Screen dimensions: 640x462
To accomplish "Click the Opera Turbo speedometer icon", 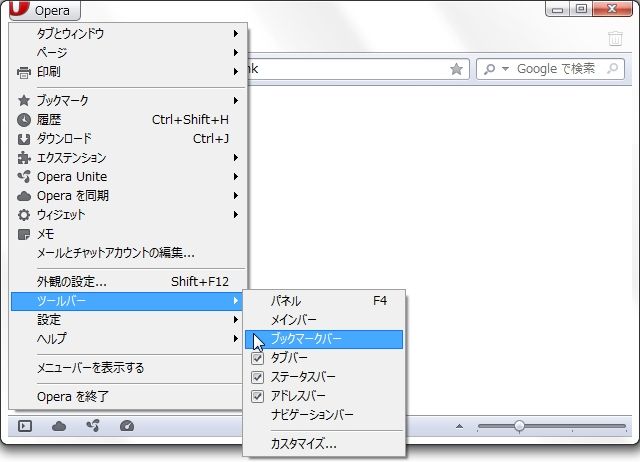I will (127, 426).
